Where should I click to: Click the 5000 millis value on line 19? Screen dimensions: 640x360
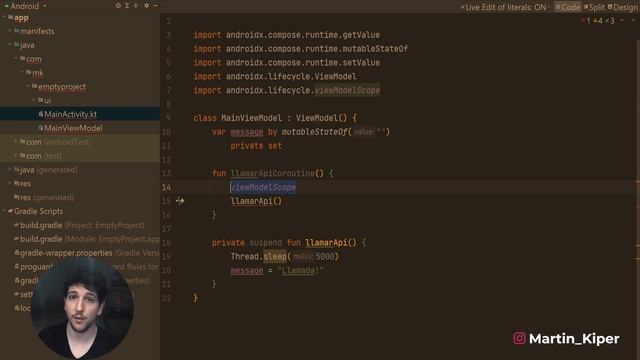click(x=324, y=257)
